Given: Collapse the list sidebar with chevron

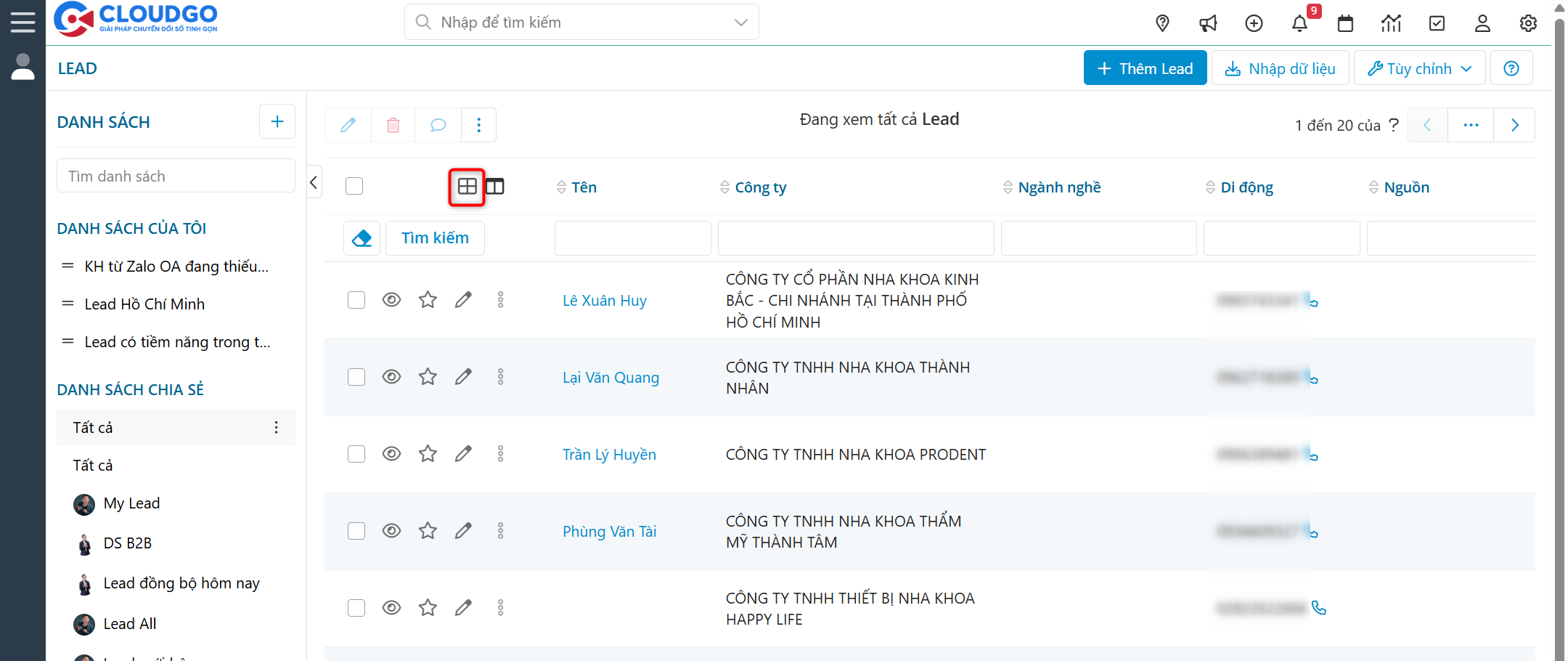Looking at the screenshot, I should click(x=314, y=182).
